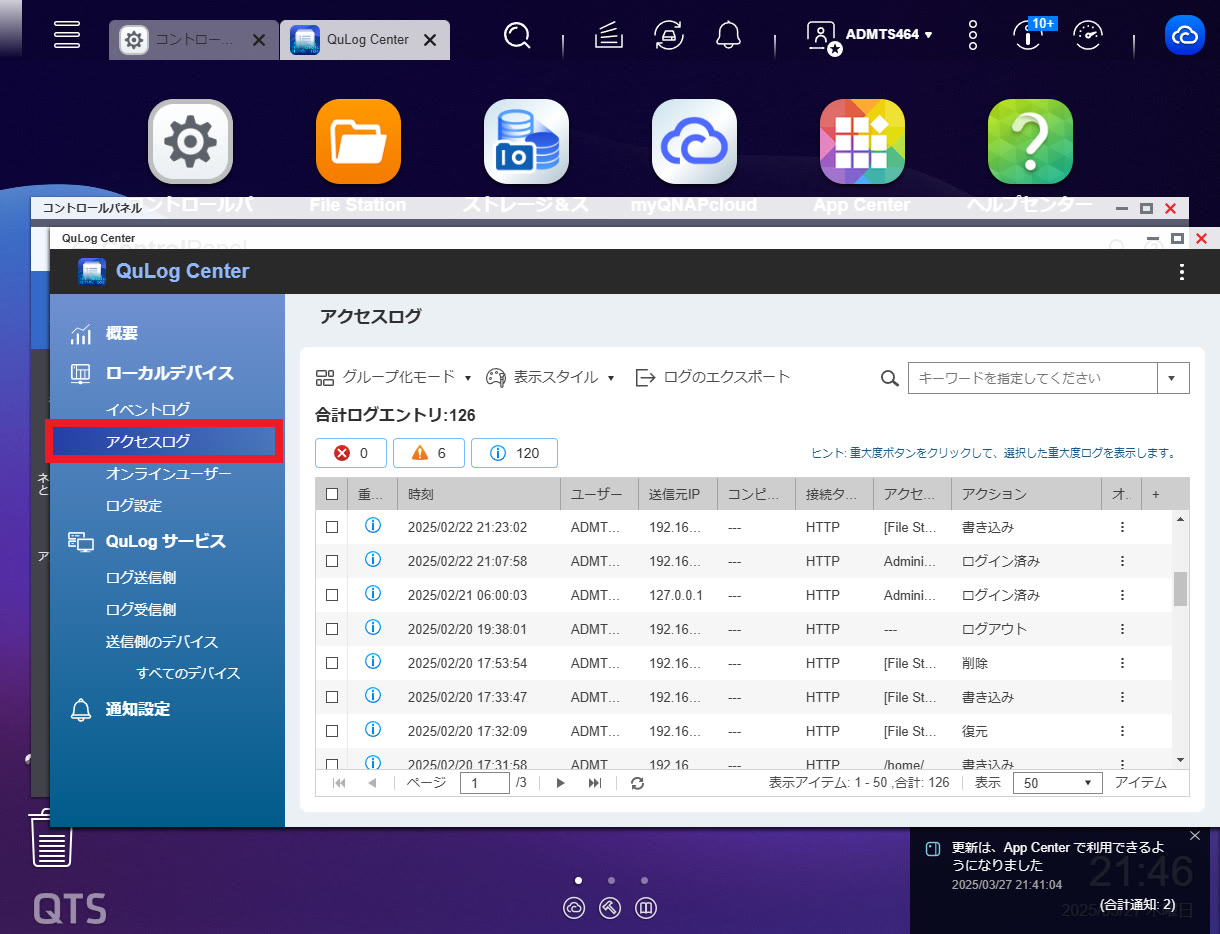Image resolution: width=1220 pixels, height=934 pixels.
Task: Open the search magnifier in top bar
Action: tap(517, 37)
